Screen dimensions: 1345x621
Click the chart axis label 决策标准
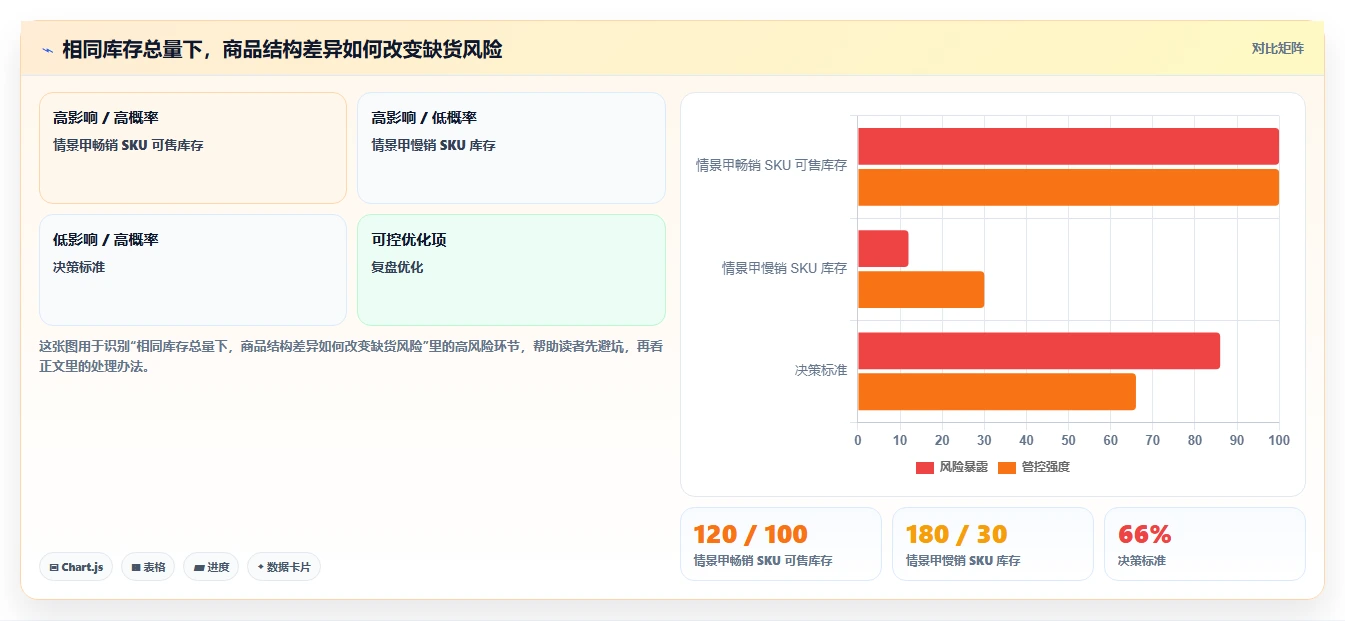pyautogui.click(x=821, y=370)
